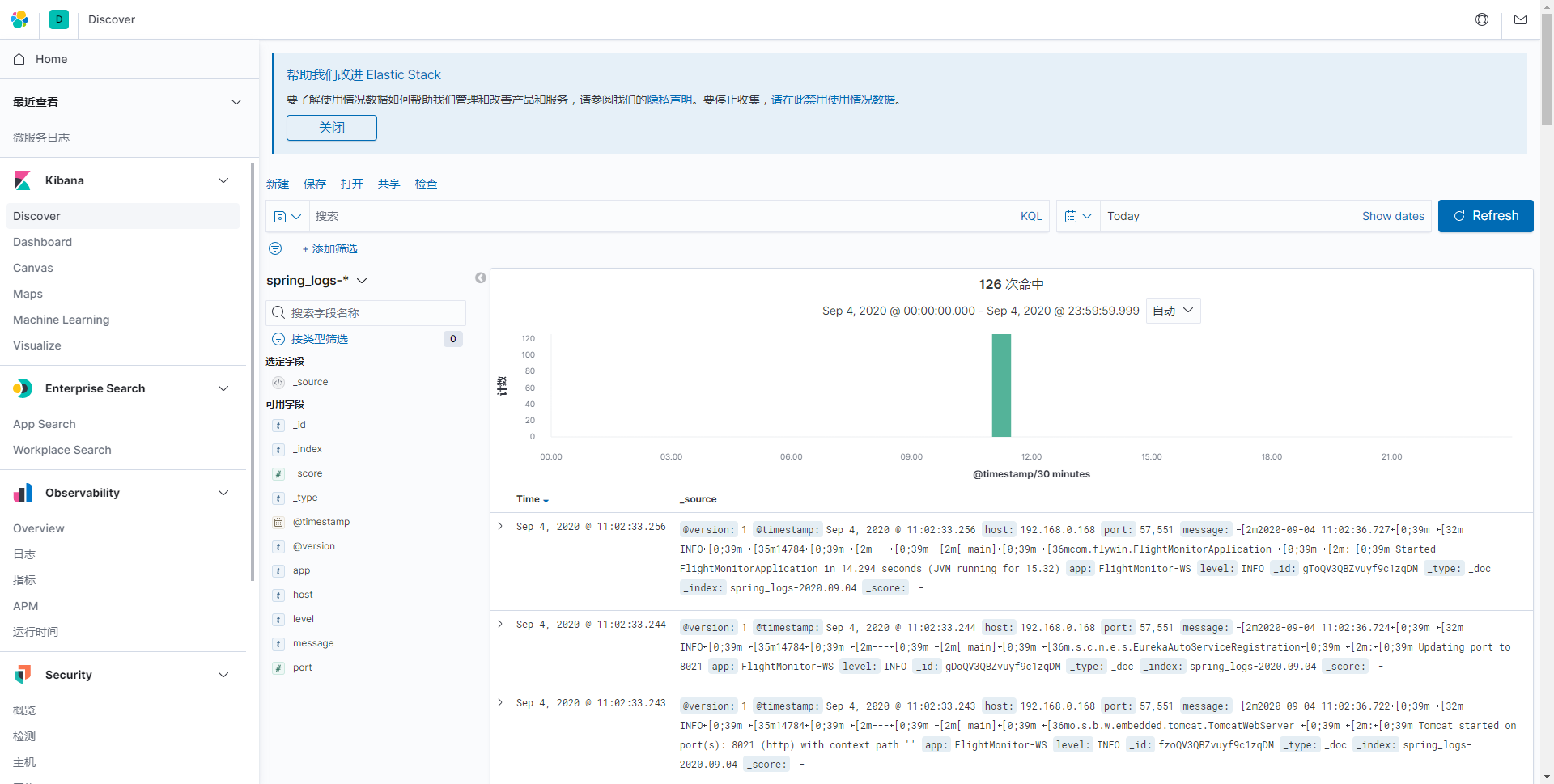Collapse the Security nav section
Viewport: 1554px width, 784px height.
click(223, 675)
